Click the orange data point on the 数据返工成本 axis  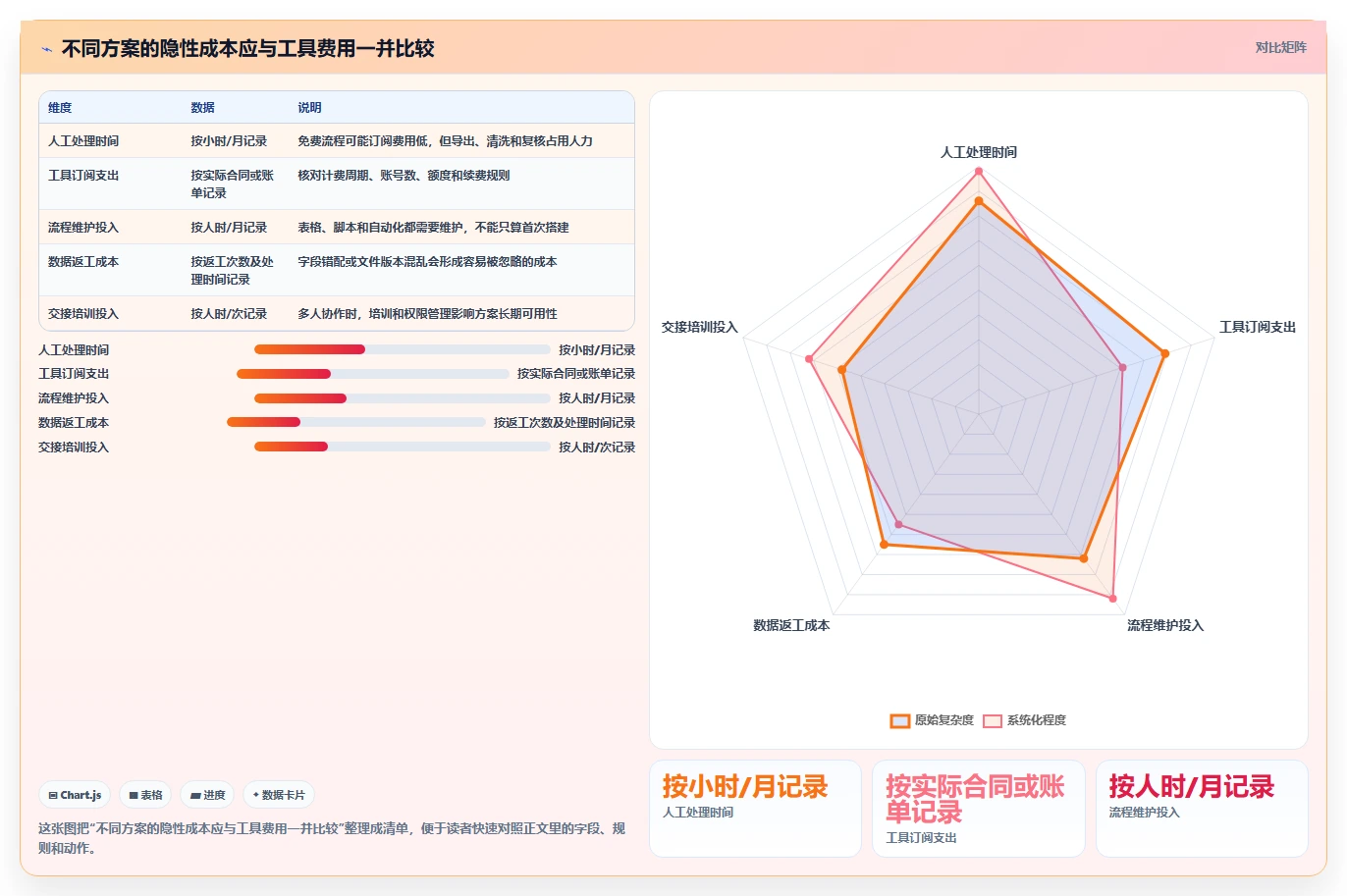pos(884,545)
